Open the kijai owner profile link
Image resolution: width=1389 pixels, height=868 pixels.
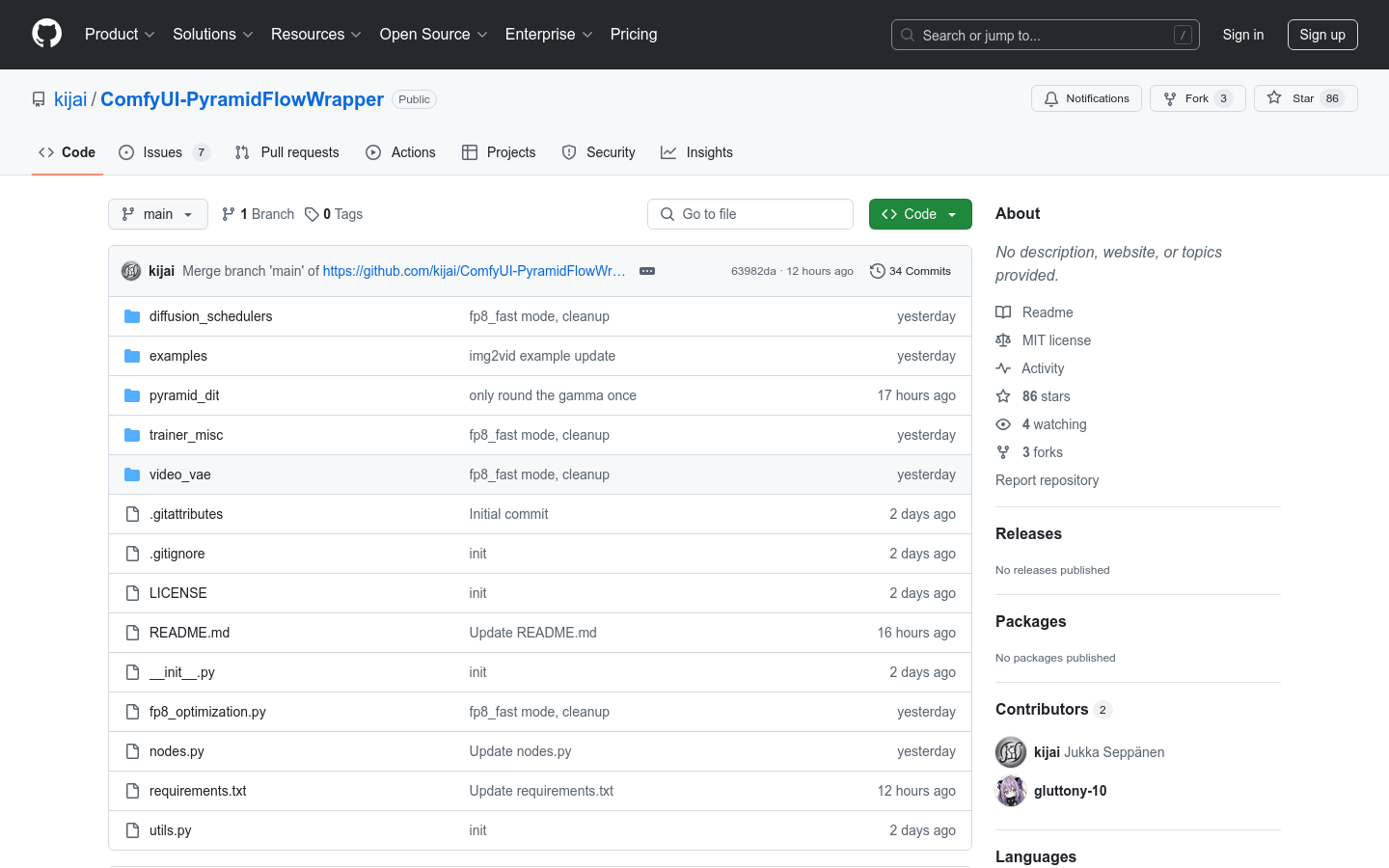(x=70, y=99)
